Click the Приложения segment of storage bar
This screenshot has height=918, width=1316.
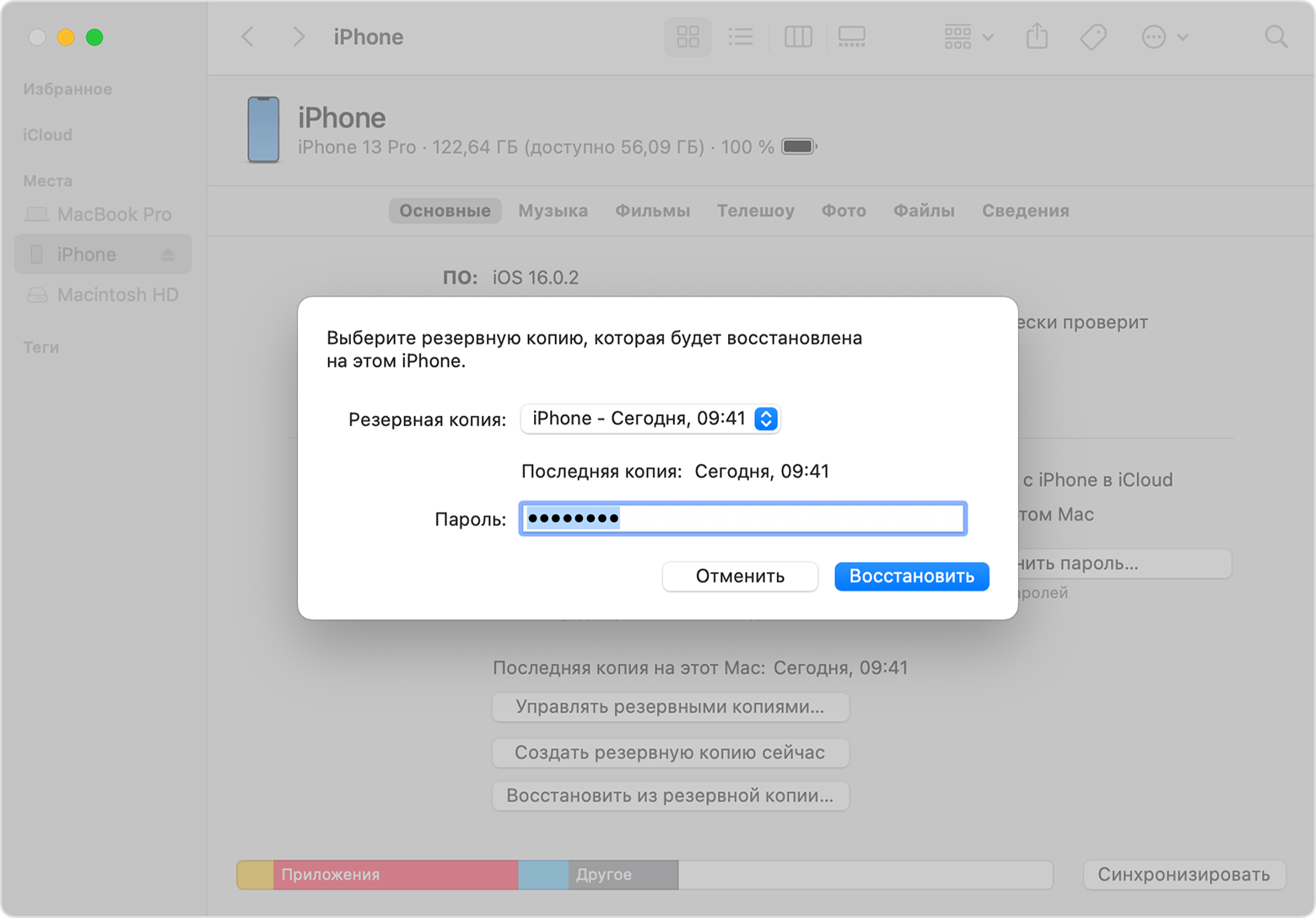tap(396, 875)
